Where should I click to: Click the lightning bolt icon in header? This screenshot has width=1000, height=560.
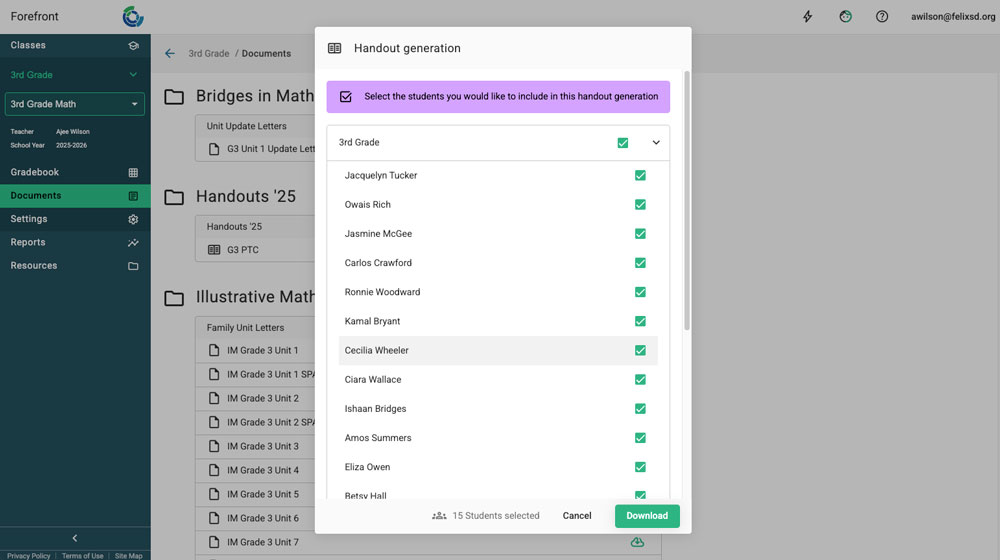pyautogui.click(x=808, y=17)
